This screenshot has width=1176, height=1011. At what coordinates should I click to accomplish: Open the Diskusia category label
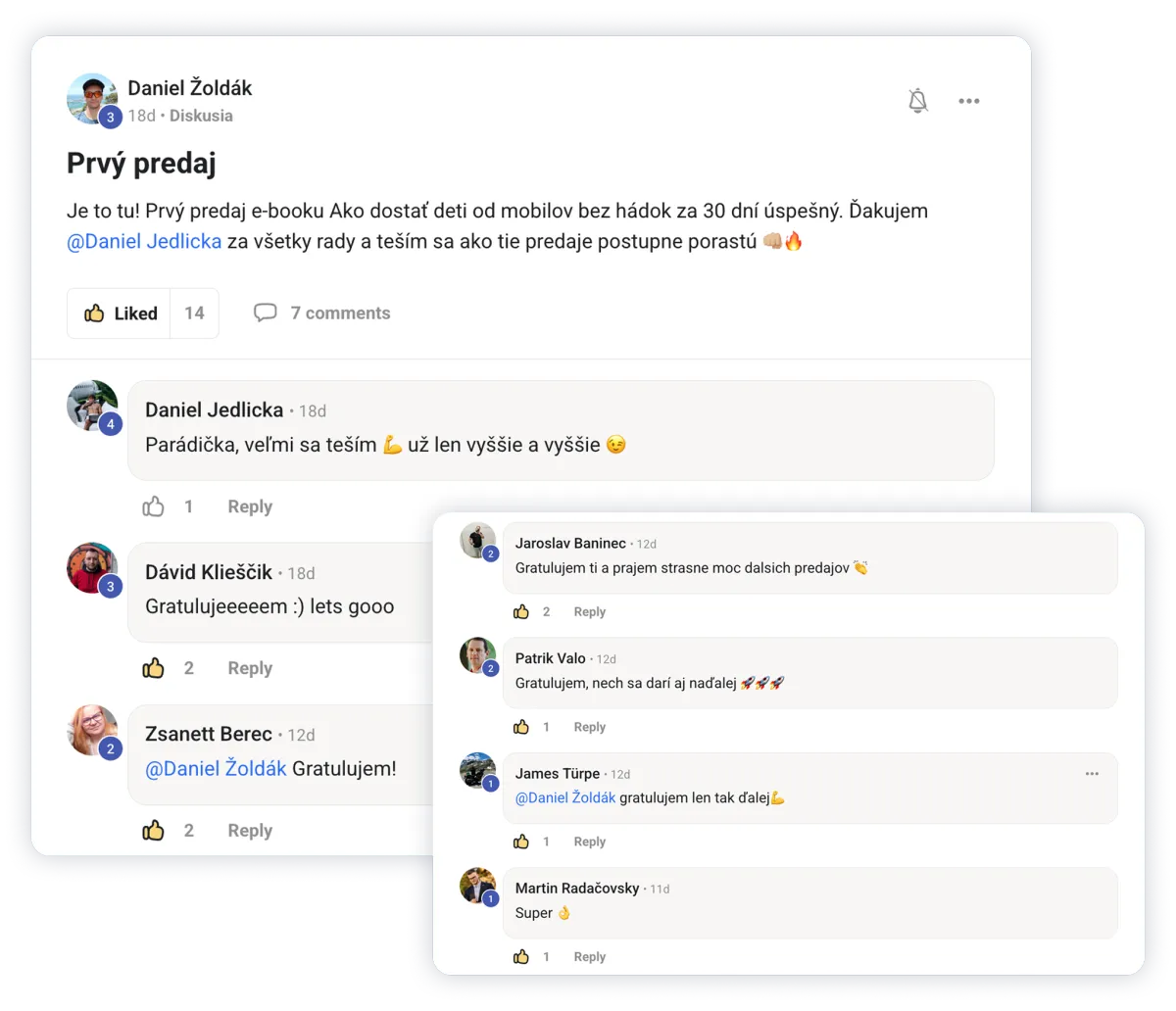pos(201,116)
